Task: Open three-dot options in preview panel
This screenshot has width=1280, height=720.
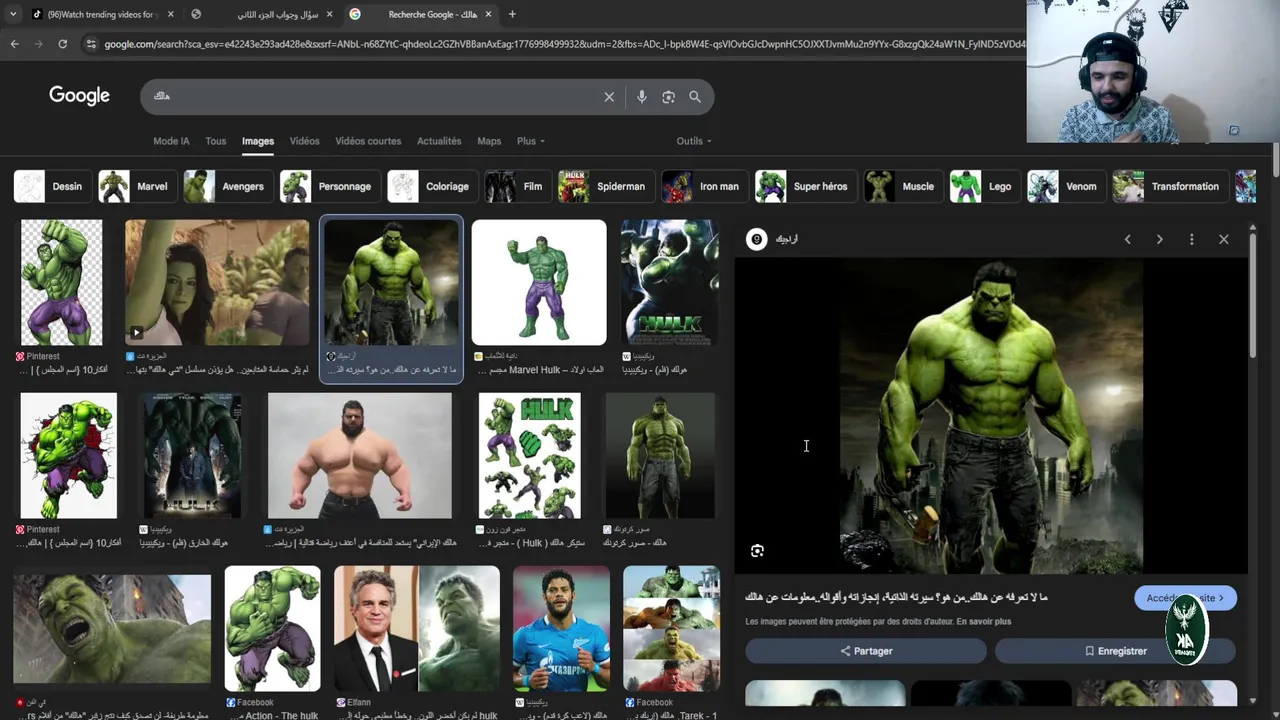Action: [1192, 239]
